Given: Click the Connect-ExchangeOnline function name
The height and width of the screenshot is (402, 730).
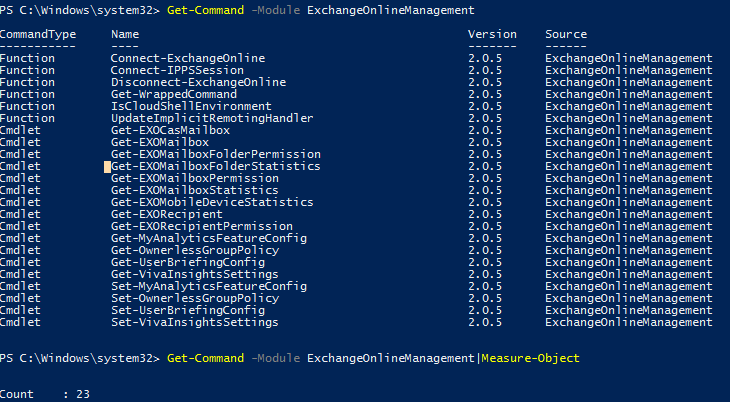Looking at the screenshot, I should point(188,58).
